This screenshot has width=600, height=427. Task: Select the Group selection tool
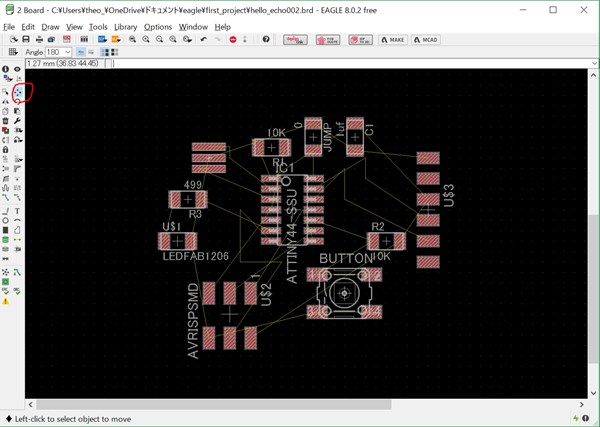pos(5,92)
